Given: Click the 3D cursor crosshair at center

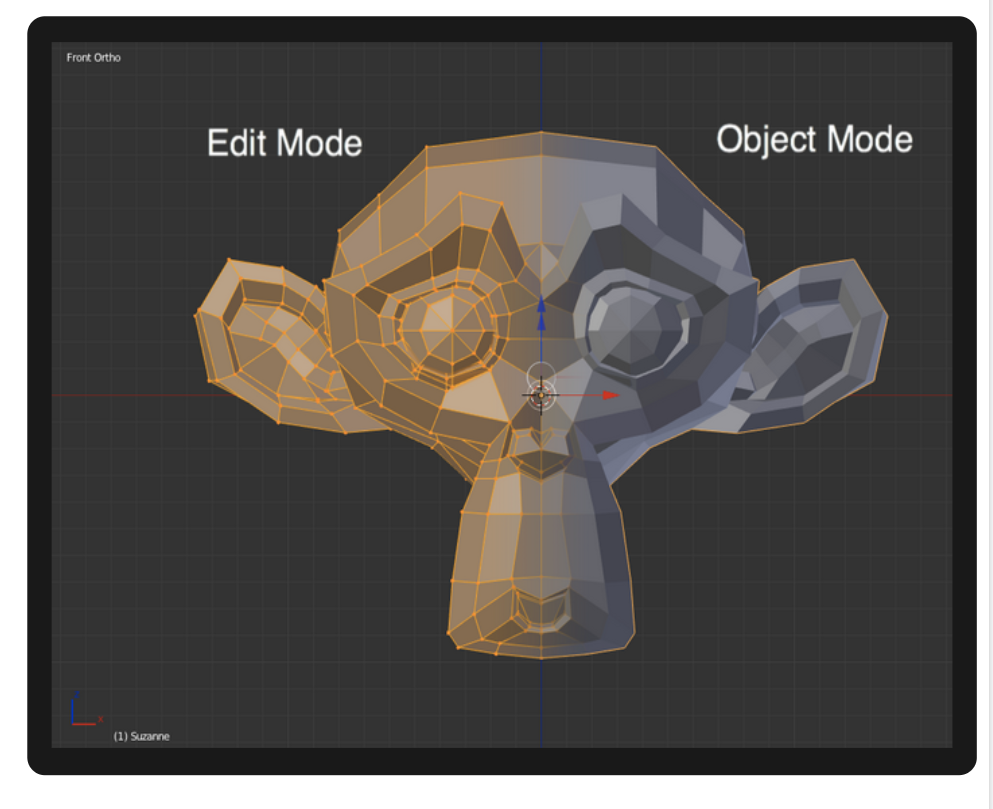Looking at the screenshot, I should 541,395.
